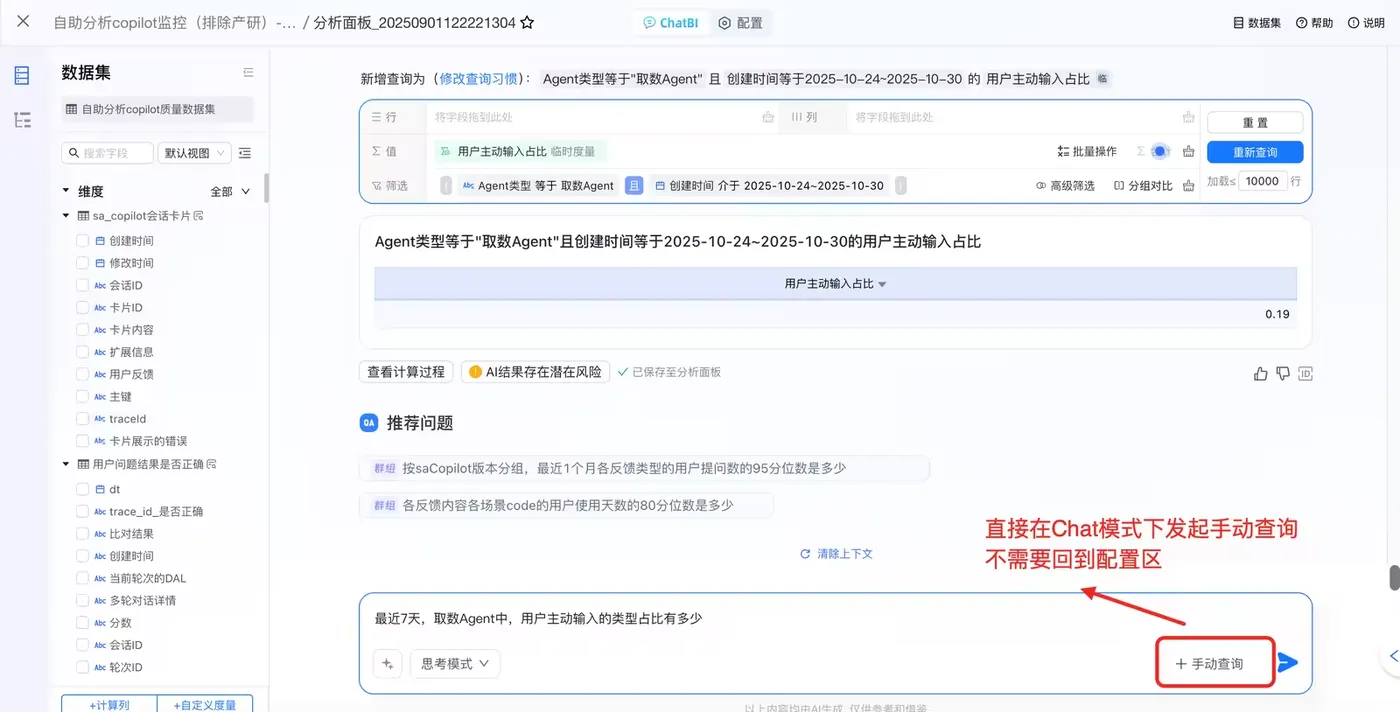Send the question with the blue arrow icon
This screenshot has height=712, width=1400.
1288,663
